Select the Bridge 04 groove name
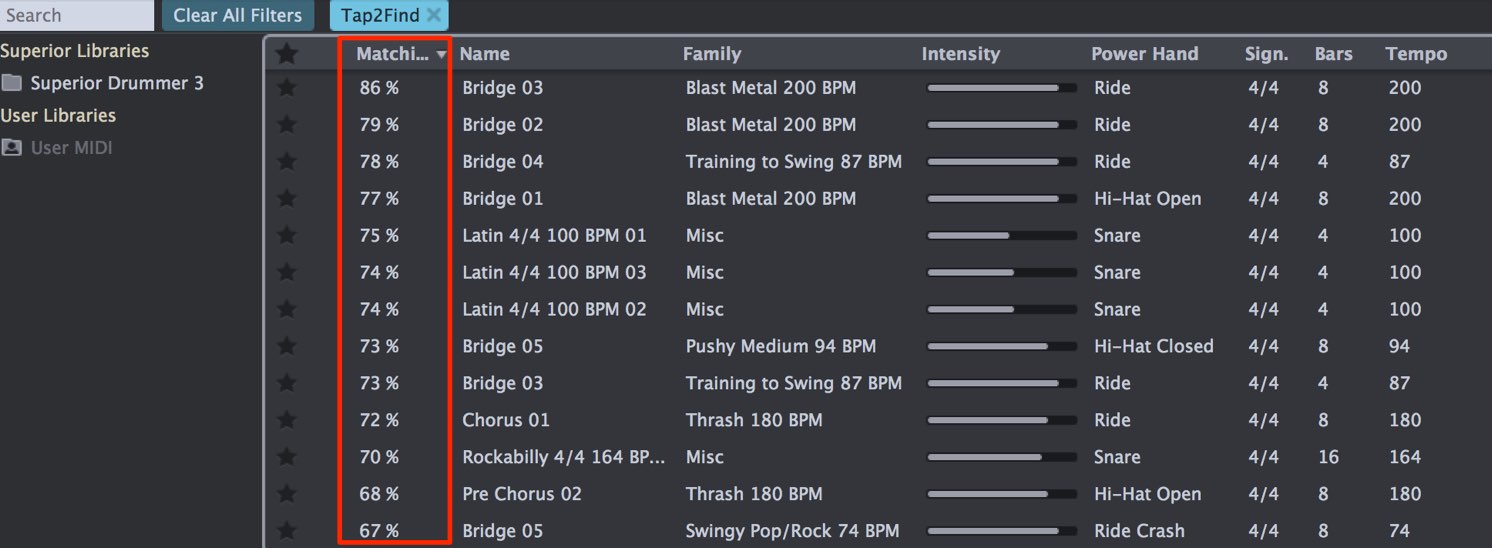1492x548 pixels. coord(503,162)
